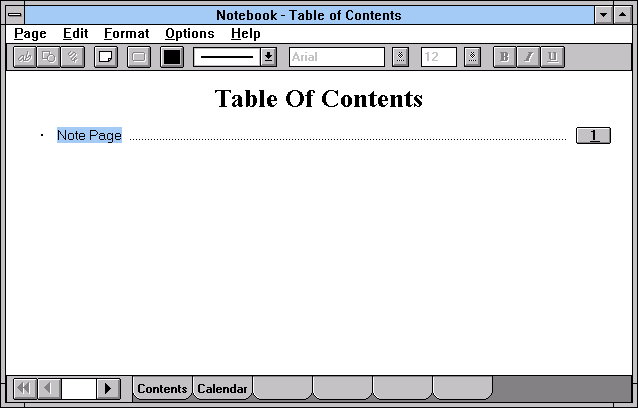Go to the next page arrow
The image size is (638, 408).
108,388
